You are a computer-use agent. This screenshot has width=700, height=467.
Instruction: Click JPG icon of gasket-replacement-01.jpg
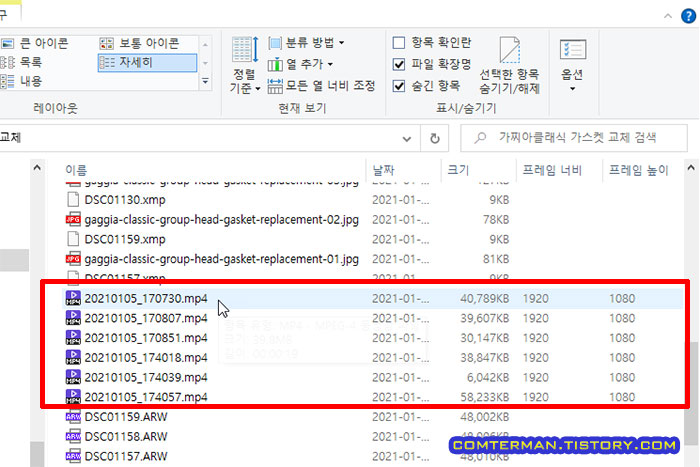click(x=73, y=259)
